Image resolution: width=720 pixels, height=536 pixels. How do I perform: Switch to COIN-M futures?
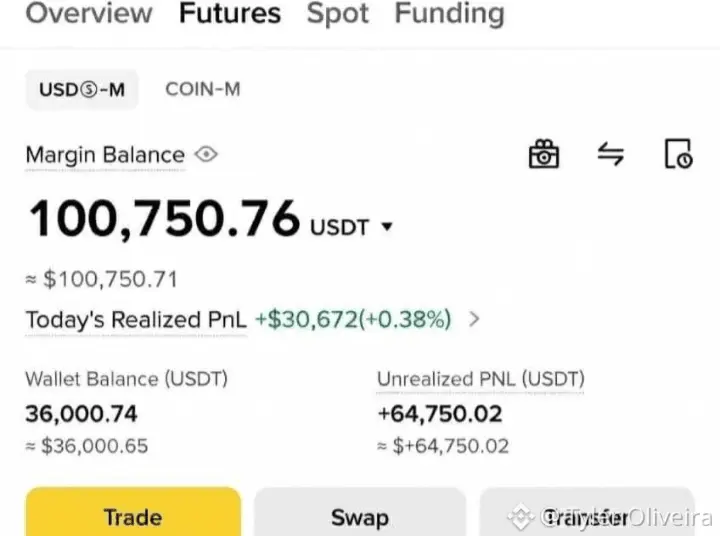coord(203,89)
